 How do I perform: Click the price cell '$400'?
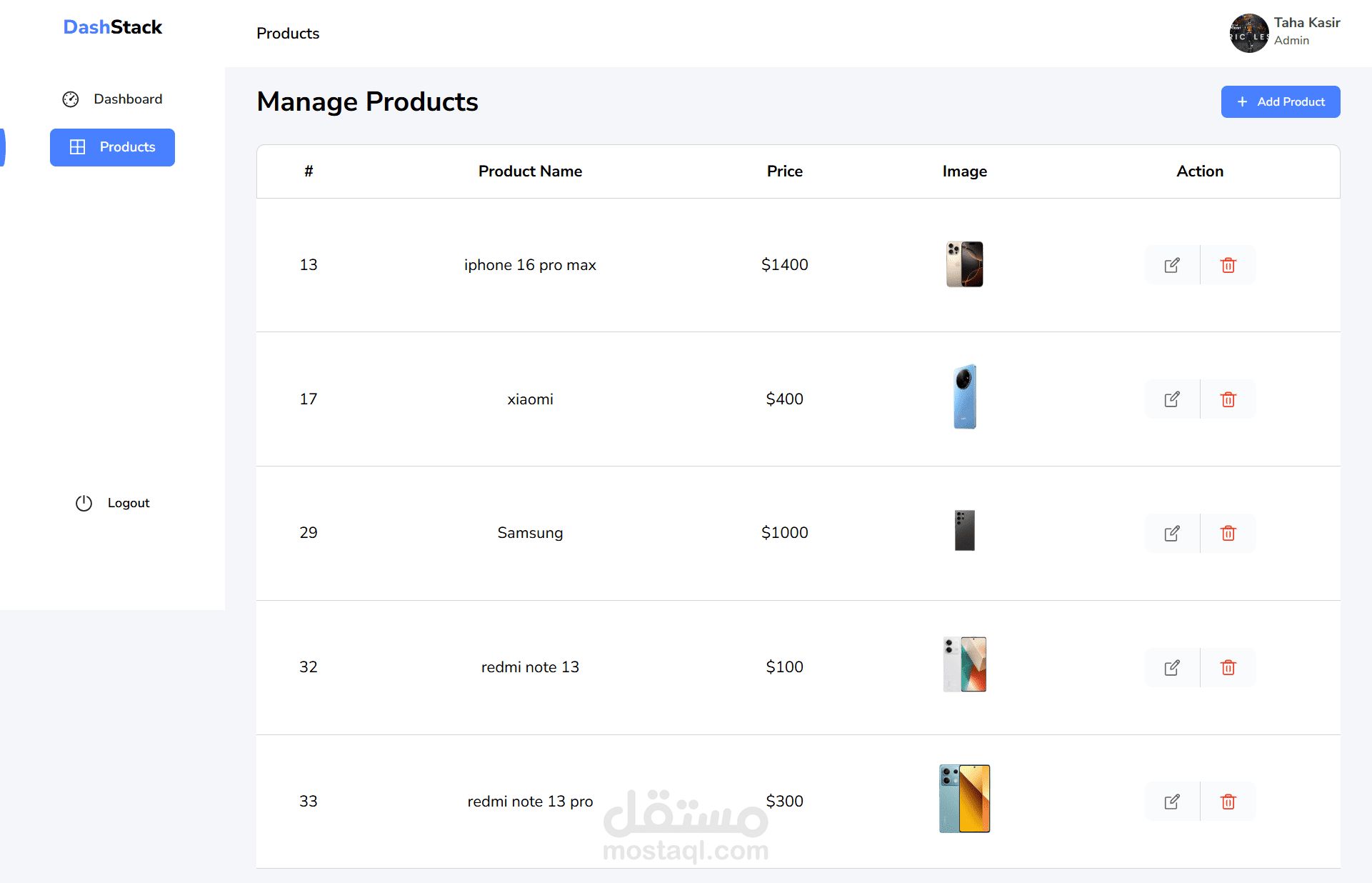785,399
